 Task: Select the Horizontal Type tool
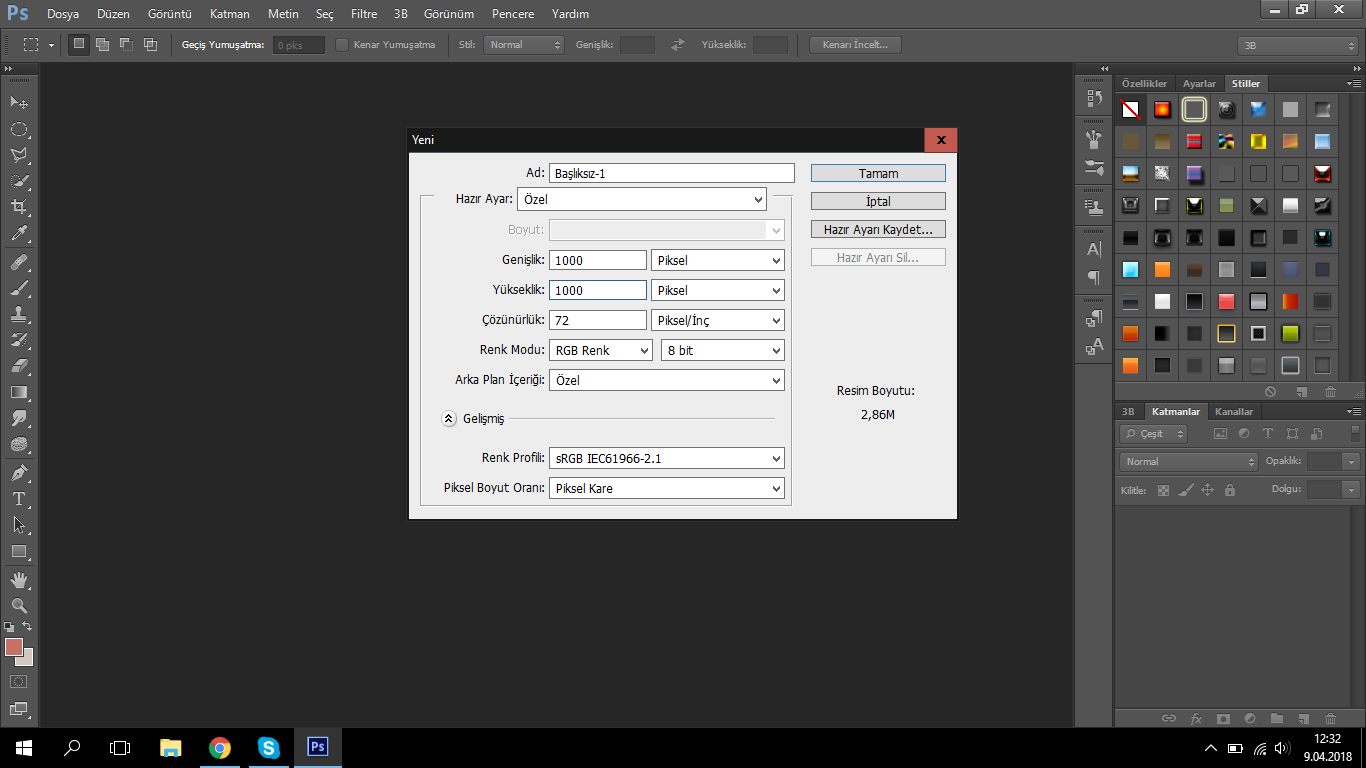(19, 498)
